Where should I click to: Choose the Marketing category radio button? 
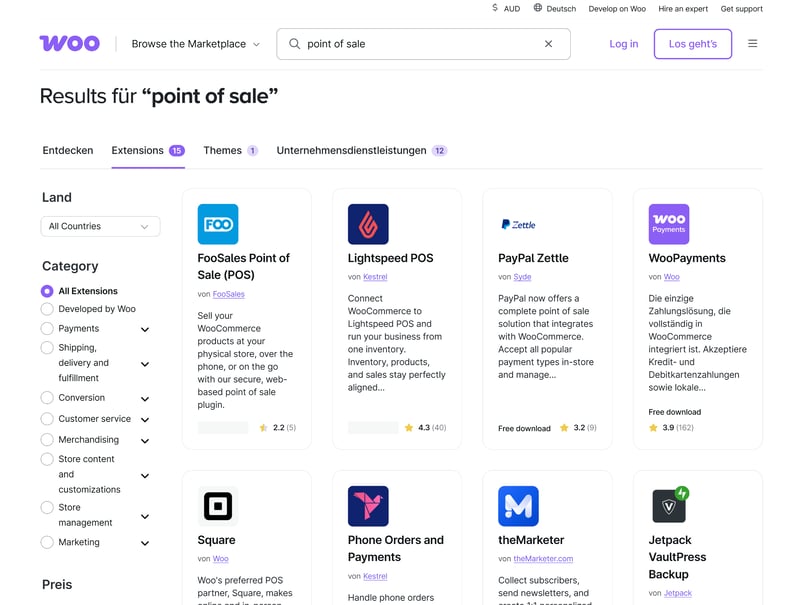pyautogui.click(x=47, y=542)
